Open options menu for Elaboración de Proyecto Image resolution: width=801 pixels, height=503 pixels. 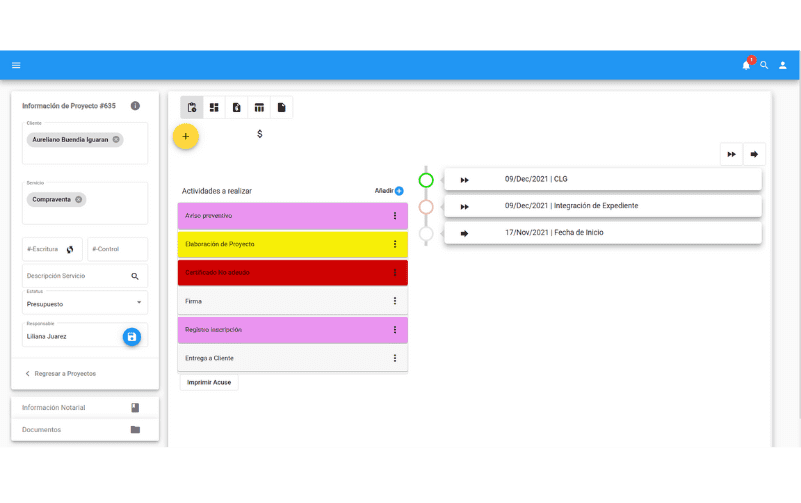click(x=394, y=244)
